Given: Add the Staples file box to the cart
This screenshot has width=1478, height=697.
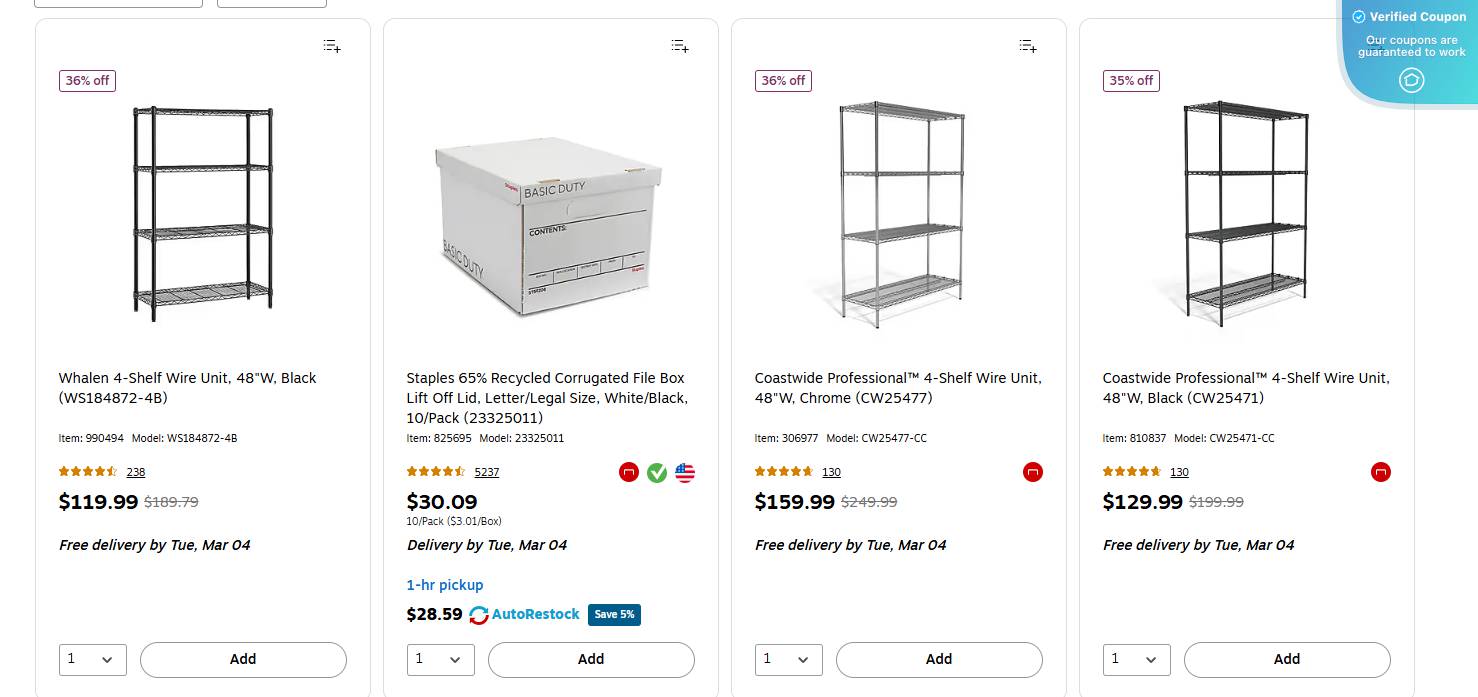Looking at the screenshot, I should (591, 659).
